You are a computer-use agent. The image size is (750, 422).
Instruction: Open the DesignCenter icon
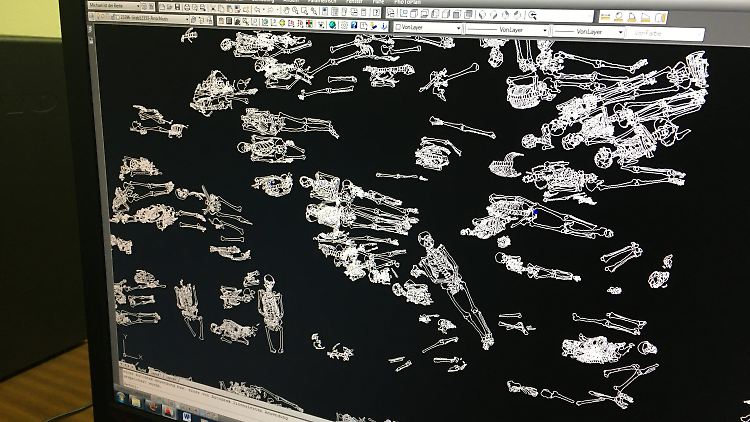334,11
